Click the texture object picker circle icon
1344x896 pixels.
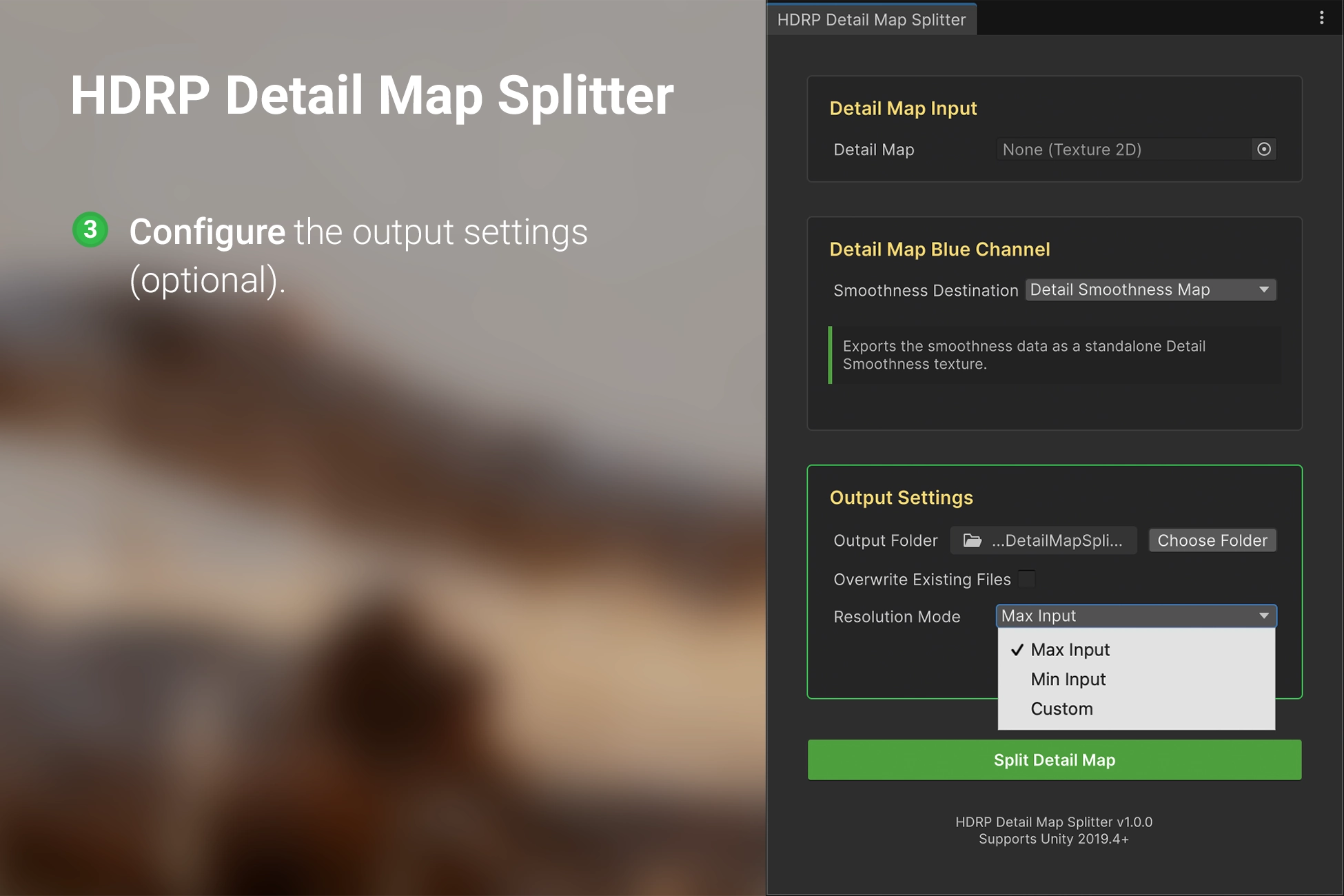(x=1263, y=150)
